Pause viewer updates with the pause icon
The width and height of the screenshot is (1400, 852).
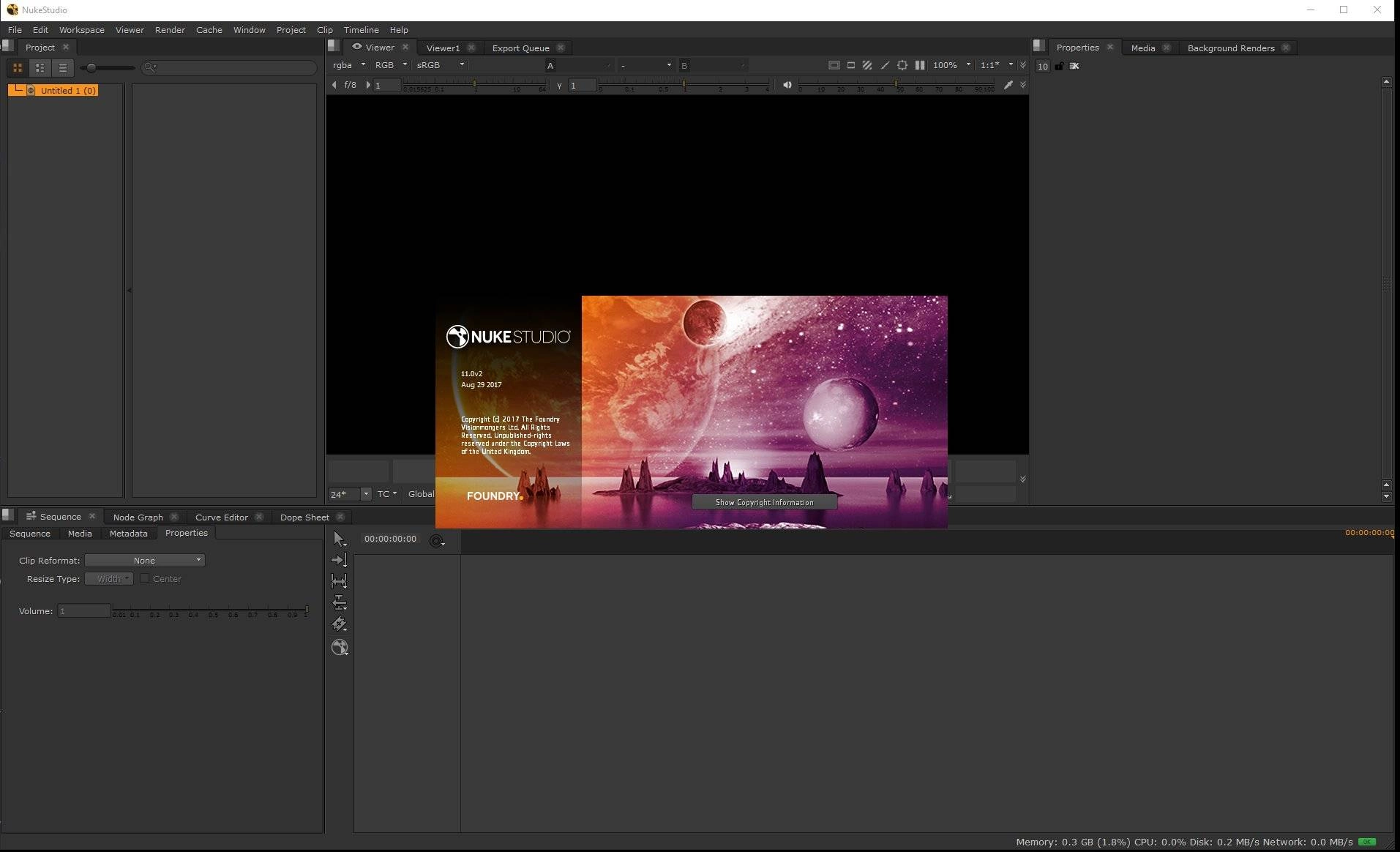pyautogui.click(x=920, y=65)
